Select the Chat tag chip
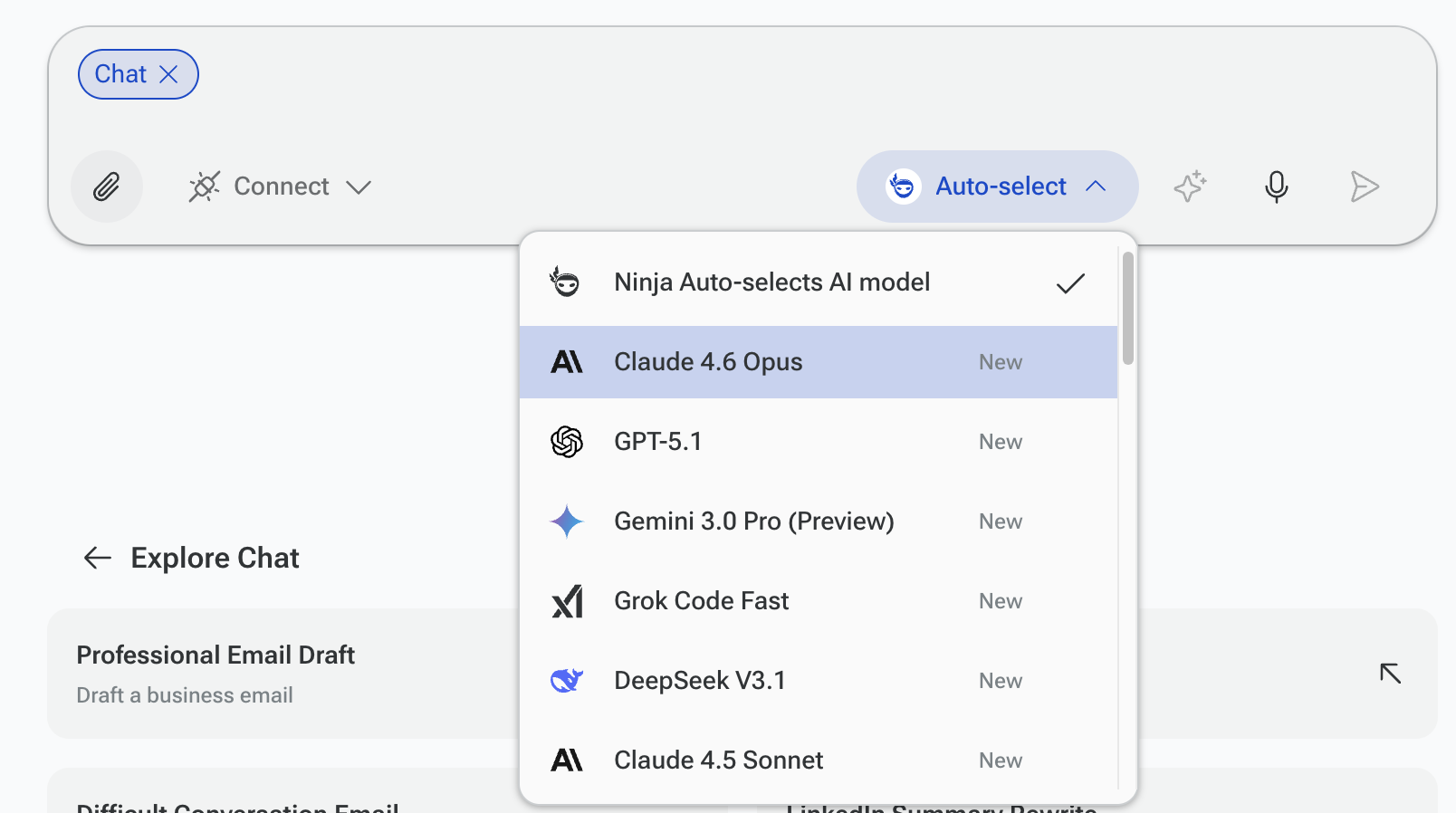1456x813 pixels. [138, 74]
